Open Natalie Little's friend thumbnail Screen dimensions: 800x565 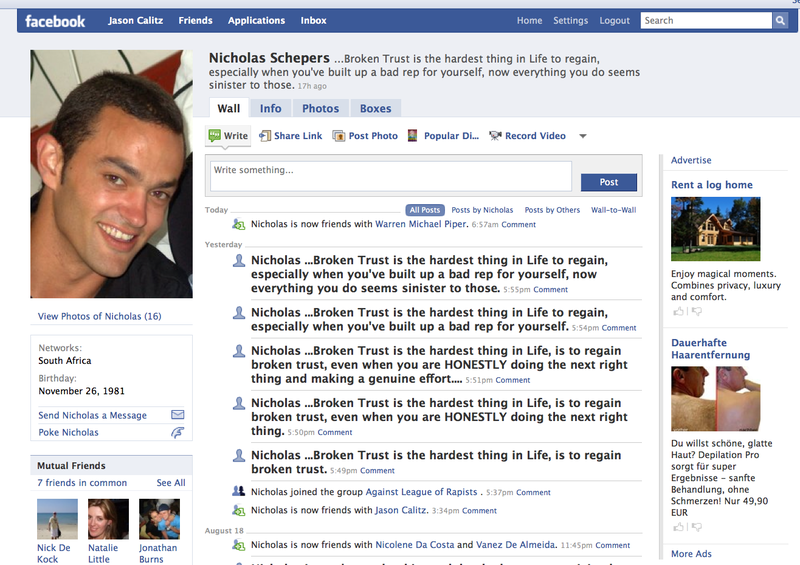click(x=108, y=519)
